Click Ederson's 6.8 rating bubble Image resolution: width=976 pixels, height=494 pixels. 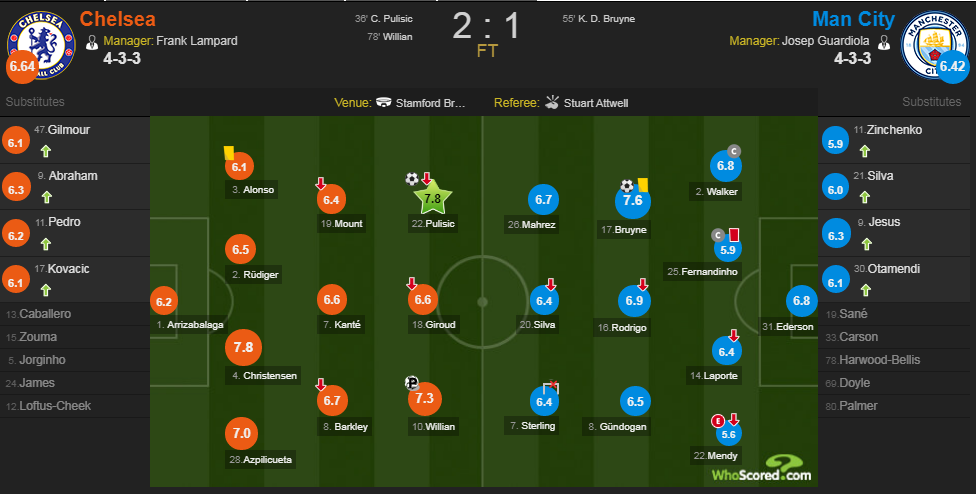801,300
